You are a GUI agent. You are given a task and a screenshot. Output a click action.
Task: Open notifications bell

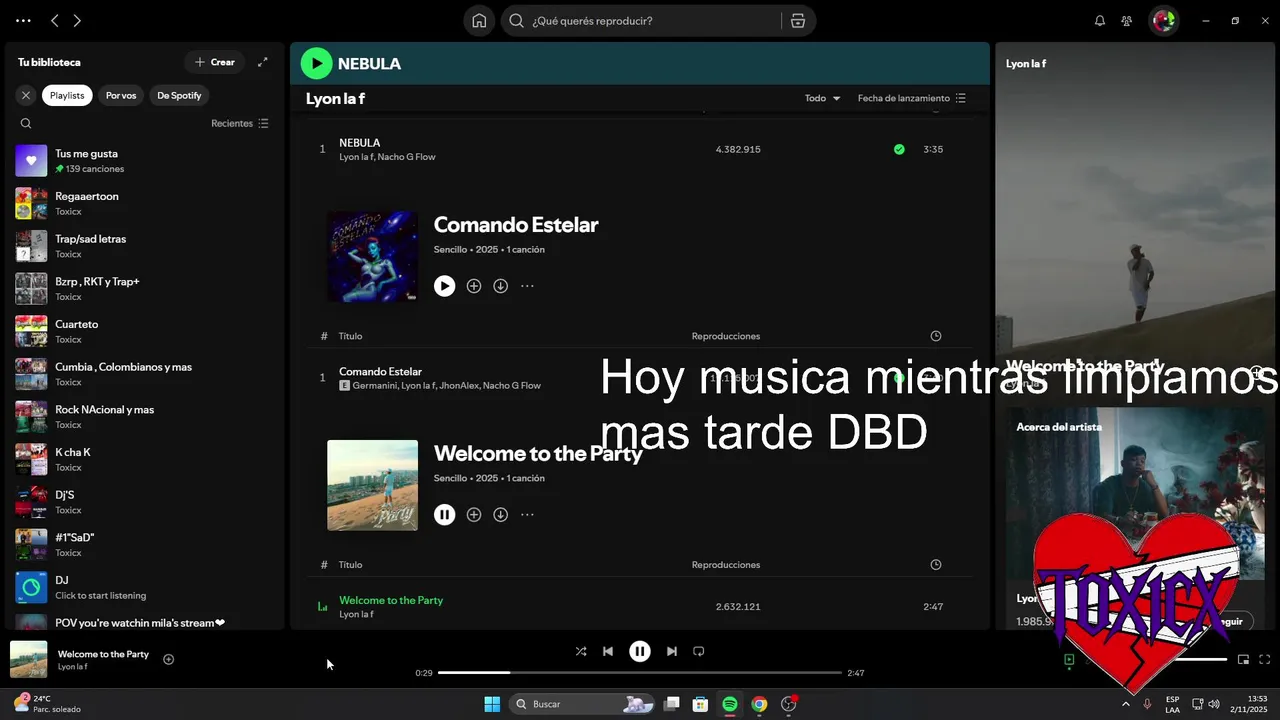[1100, 21]
